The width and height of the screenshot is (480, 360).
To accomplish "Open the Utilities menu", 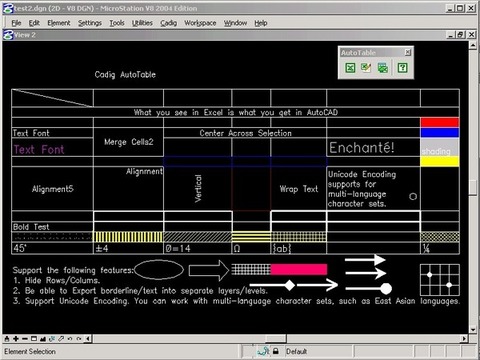I will point(142,23).
